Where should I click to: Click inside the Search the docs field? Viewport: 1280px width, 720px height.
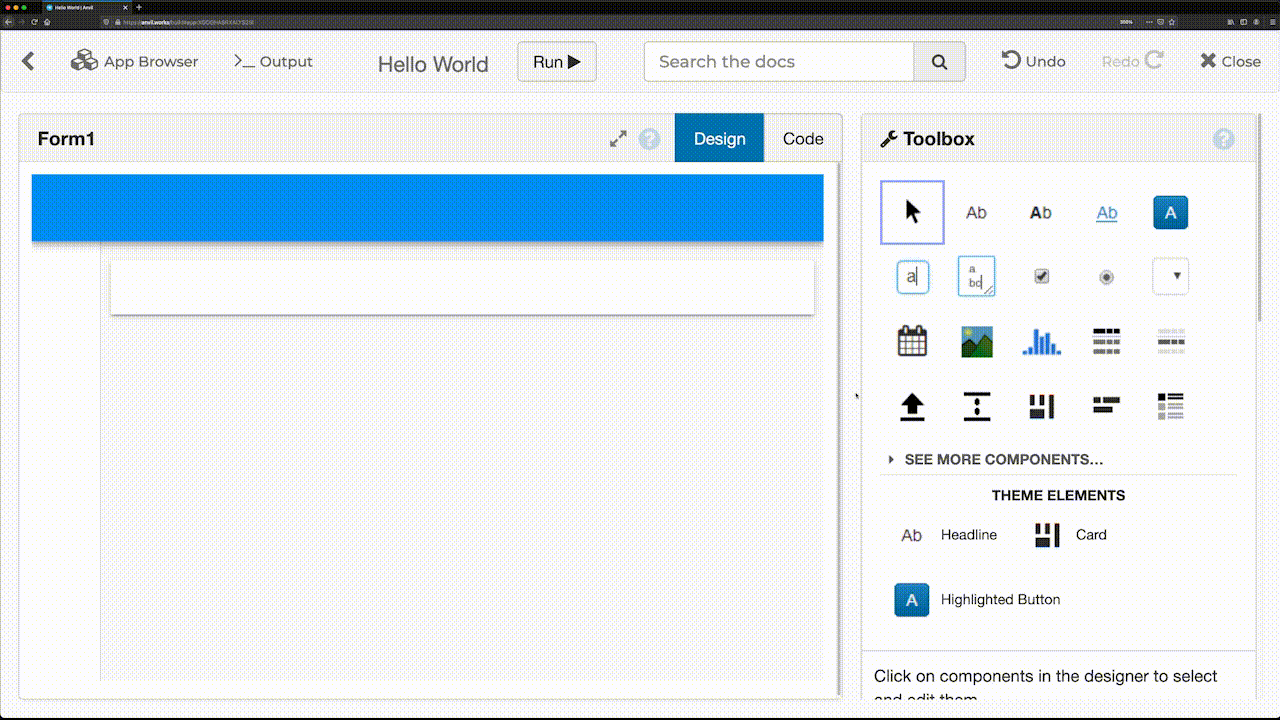click(x=778, y=61)
